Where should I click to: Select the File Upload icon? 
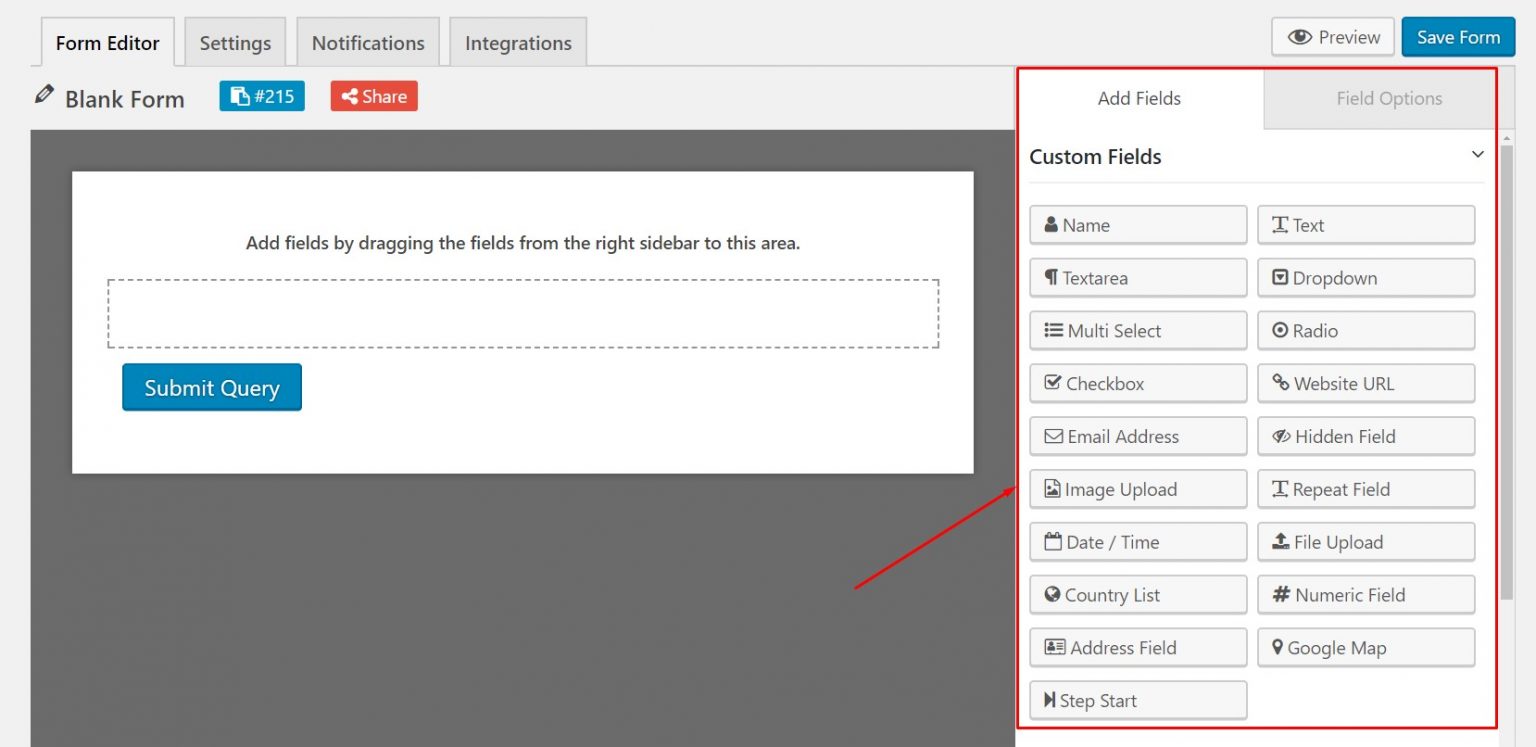[x=1282, y=541]
